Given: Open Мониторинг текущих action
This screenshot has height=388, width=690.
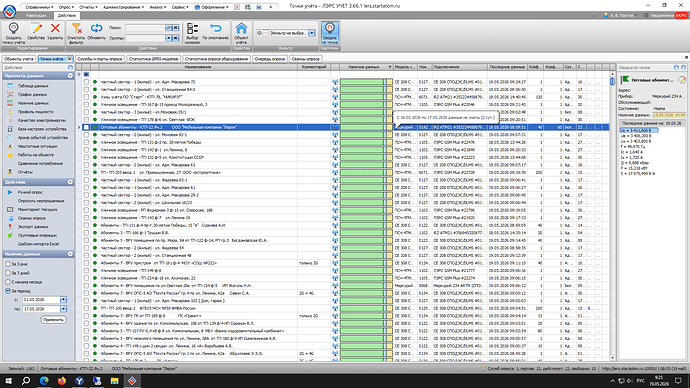Looking at the screenshot, I should (x=37, y=209).
